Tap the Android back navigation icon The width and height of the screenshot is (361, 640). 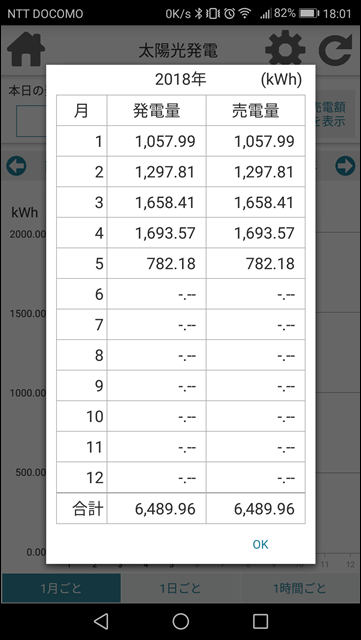click(x=101, y=621)
